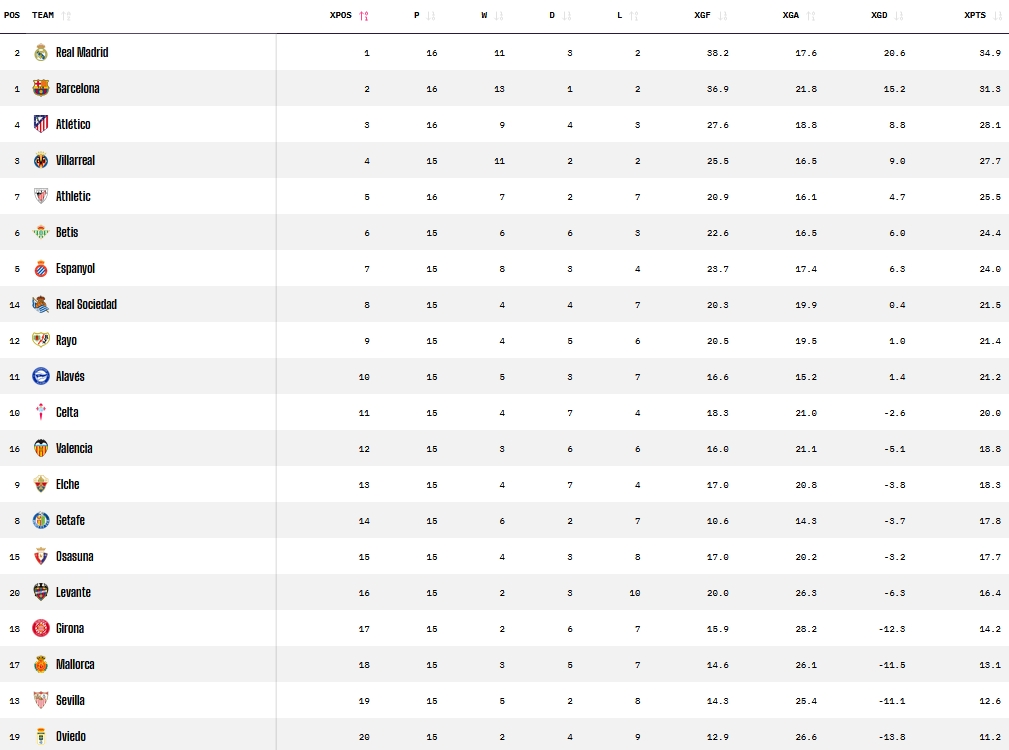Click the Betis club crest
Image resolution: width=1009 pixels, height=750 pixels.
(x=40, y=232)
